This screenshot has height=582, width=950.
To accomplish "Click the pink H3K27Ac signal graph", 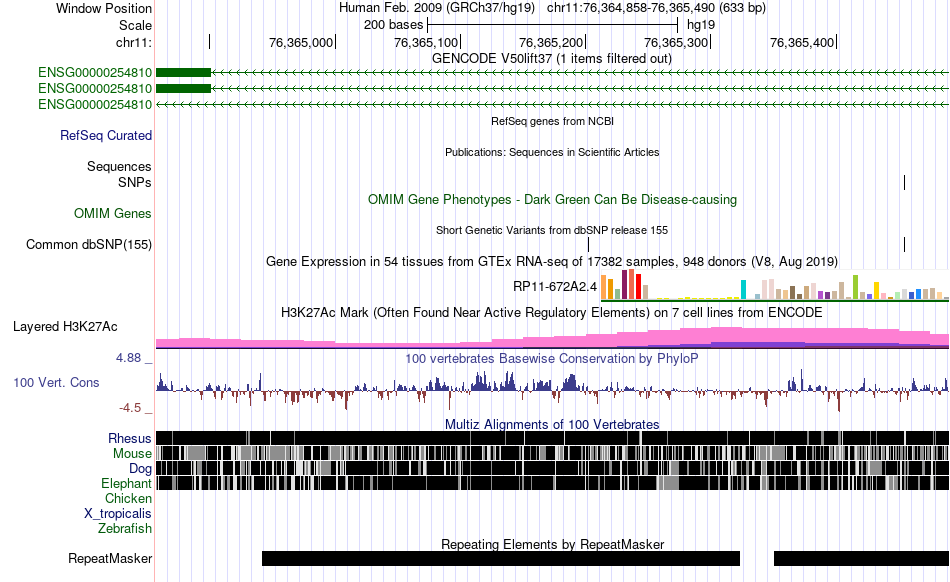I will pos(552,338).
